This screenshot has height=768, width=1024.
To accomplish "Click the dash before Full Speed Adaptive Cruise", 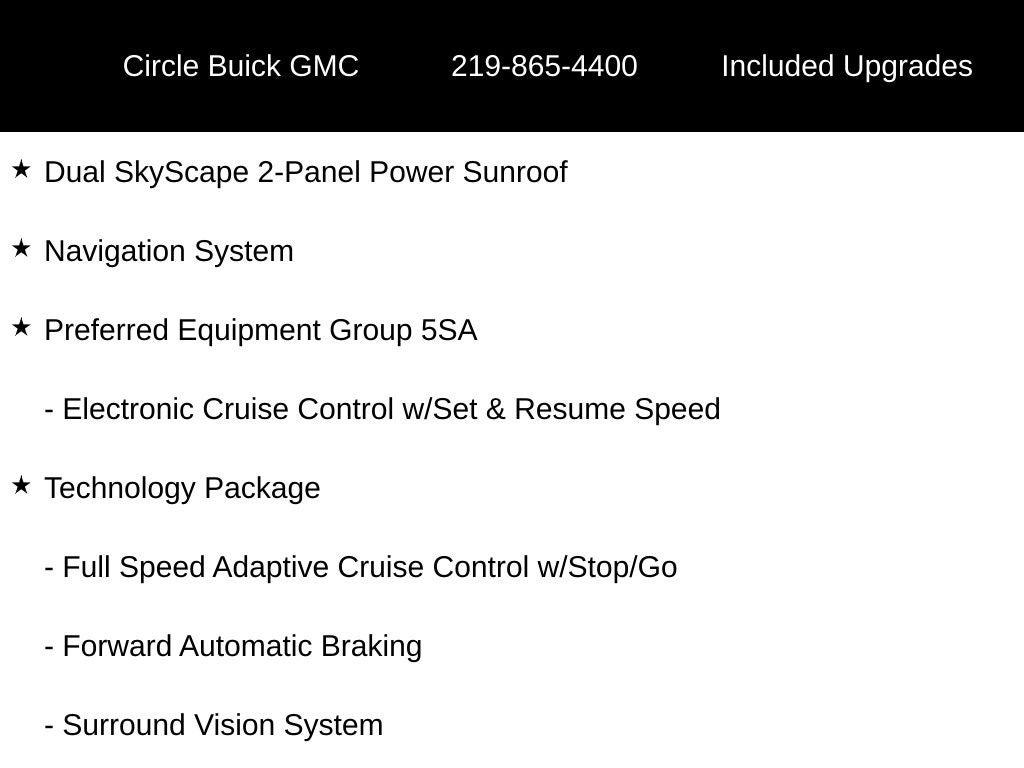I will (x=49, y=568).
